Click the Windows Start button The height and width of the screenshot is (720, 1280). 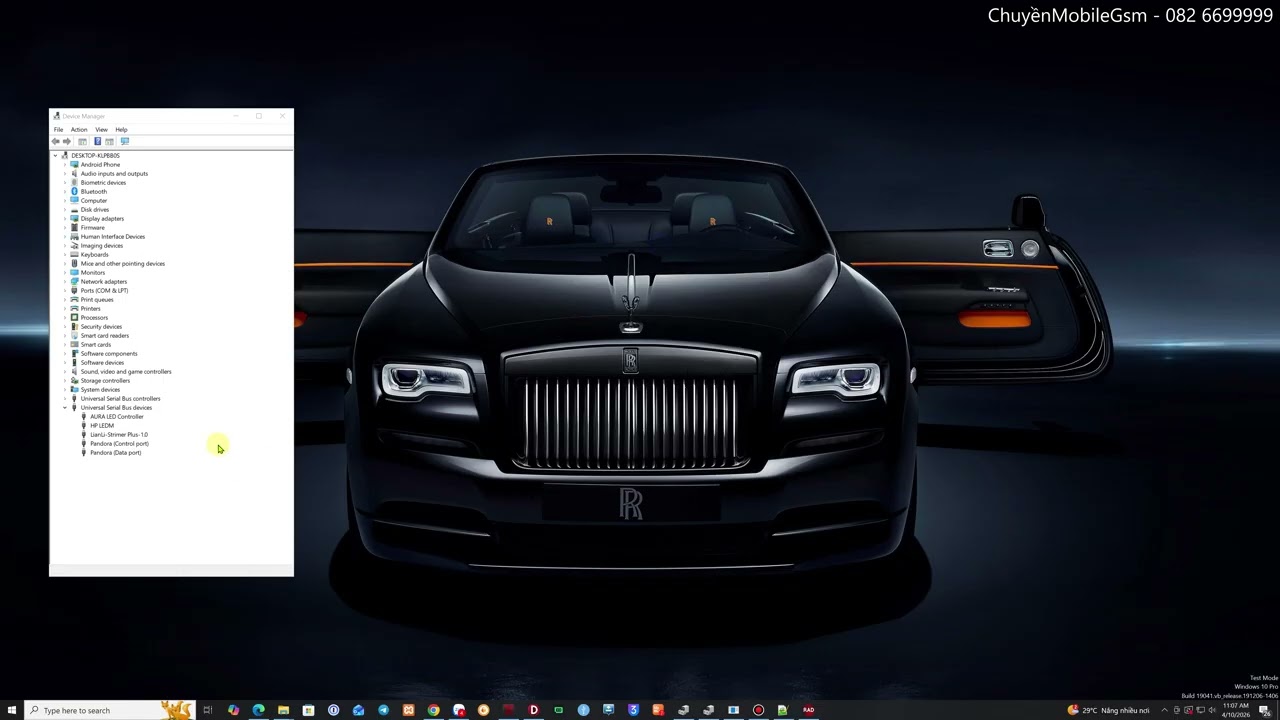tap(12, 710)
